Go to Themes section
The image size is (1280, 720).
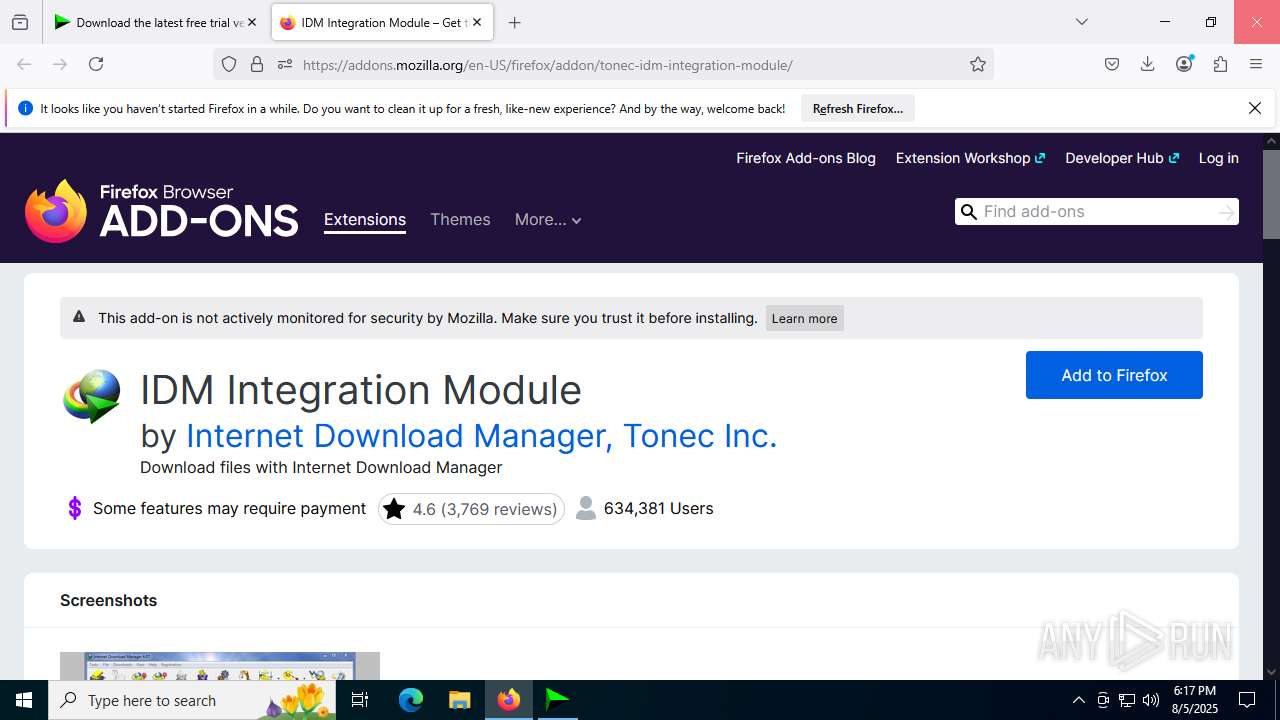(x=460, y=219)
